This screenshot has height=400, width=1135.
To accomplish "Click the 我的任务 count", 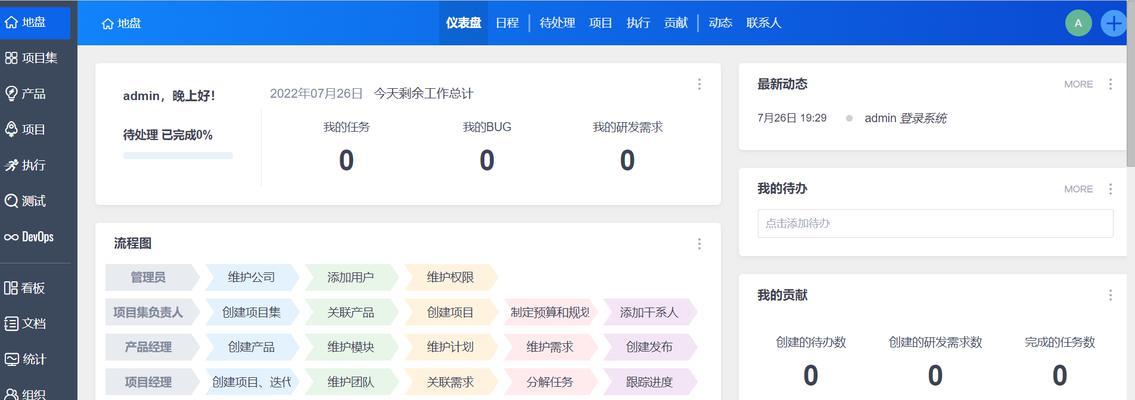I will 346,160.
